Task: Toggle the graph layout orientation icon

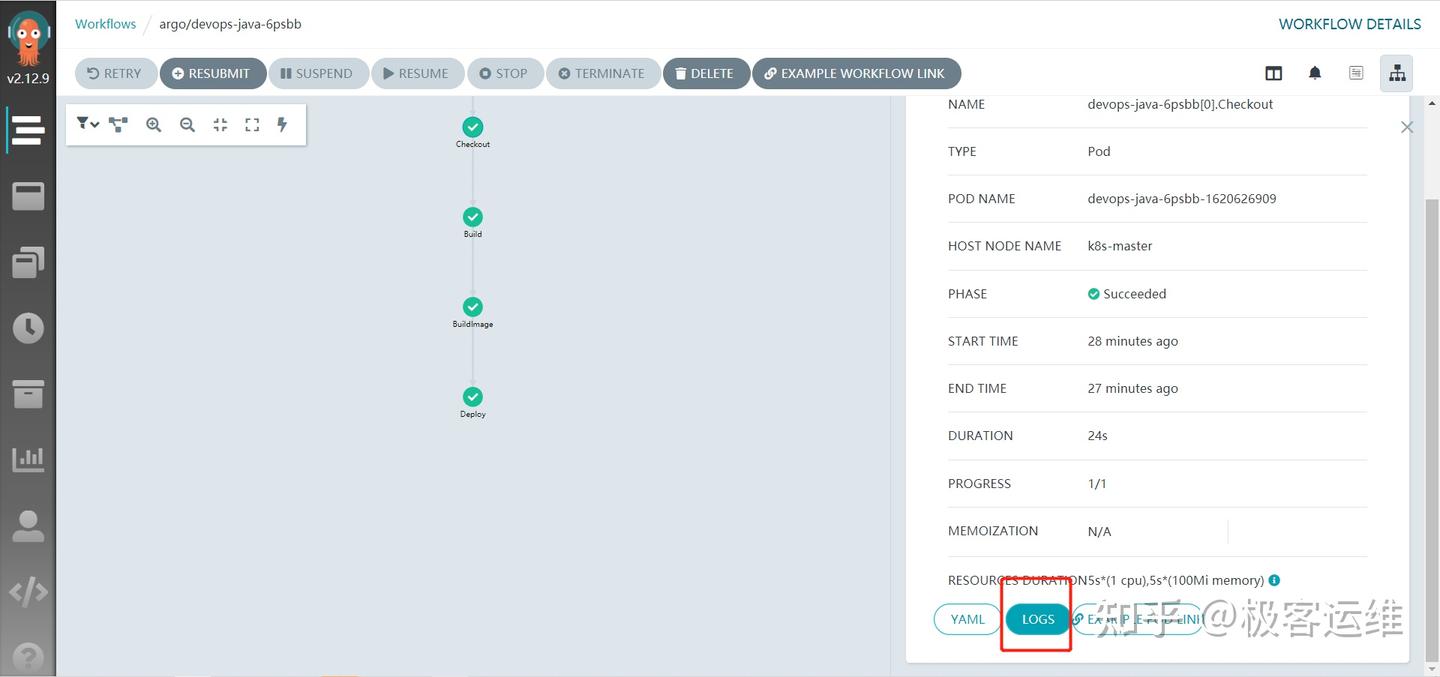Action: pyautogui.click(x=117, y=124)
